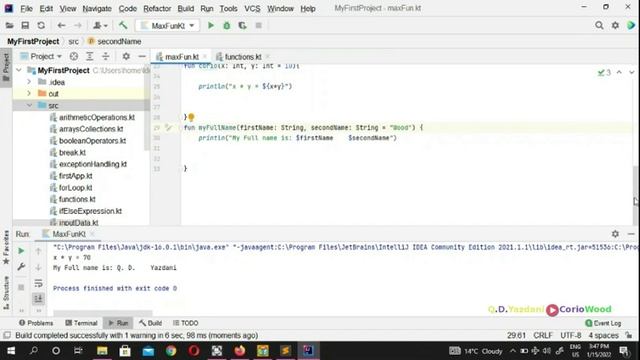Click the 4 spaces indent status

[603, 336]
